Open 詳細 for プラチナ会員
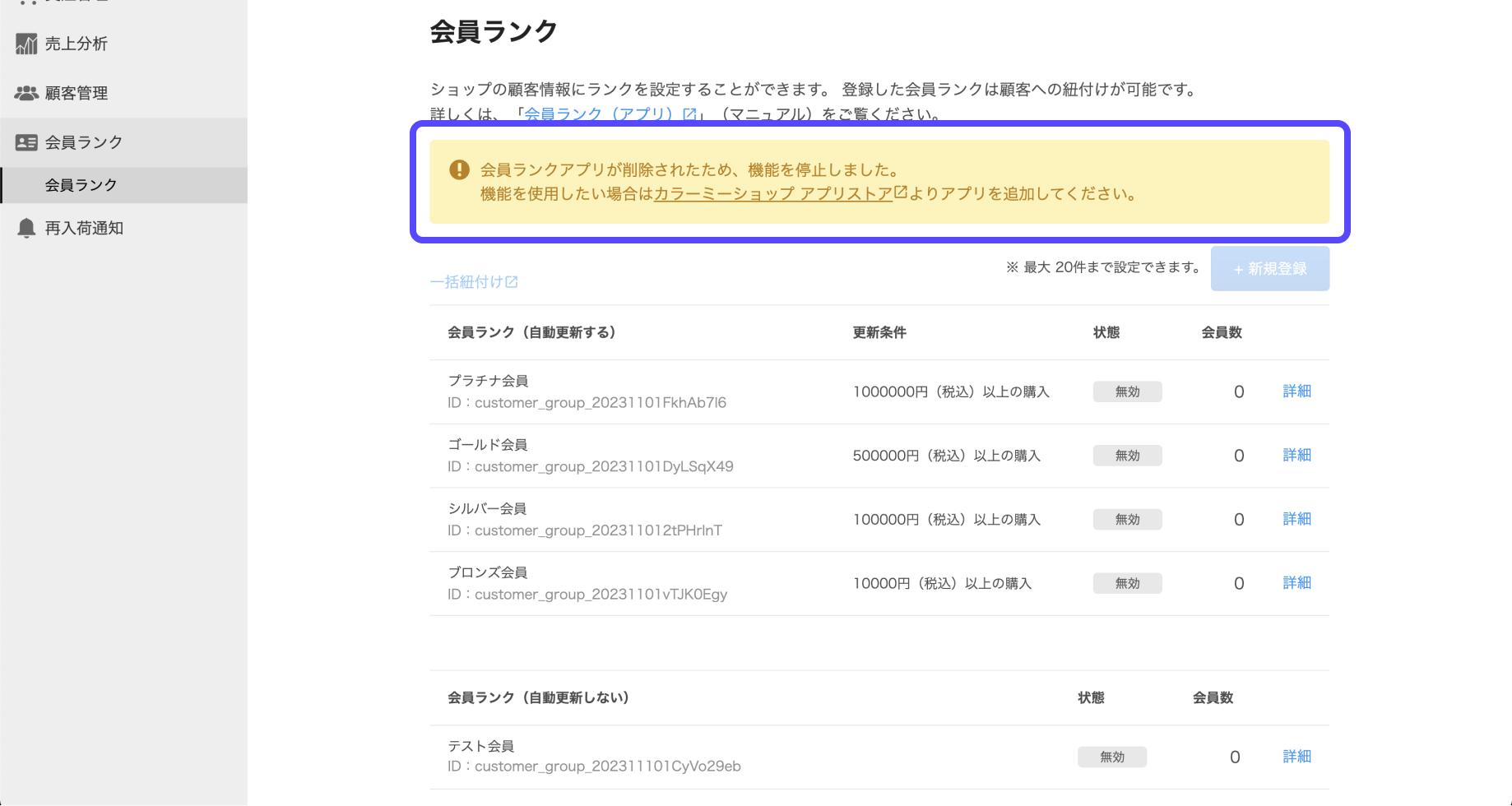The width and height of the screenshot is (1512, 806). point(1296,391)
